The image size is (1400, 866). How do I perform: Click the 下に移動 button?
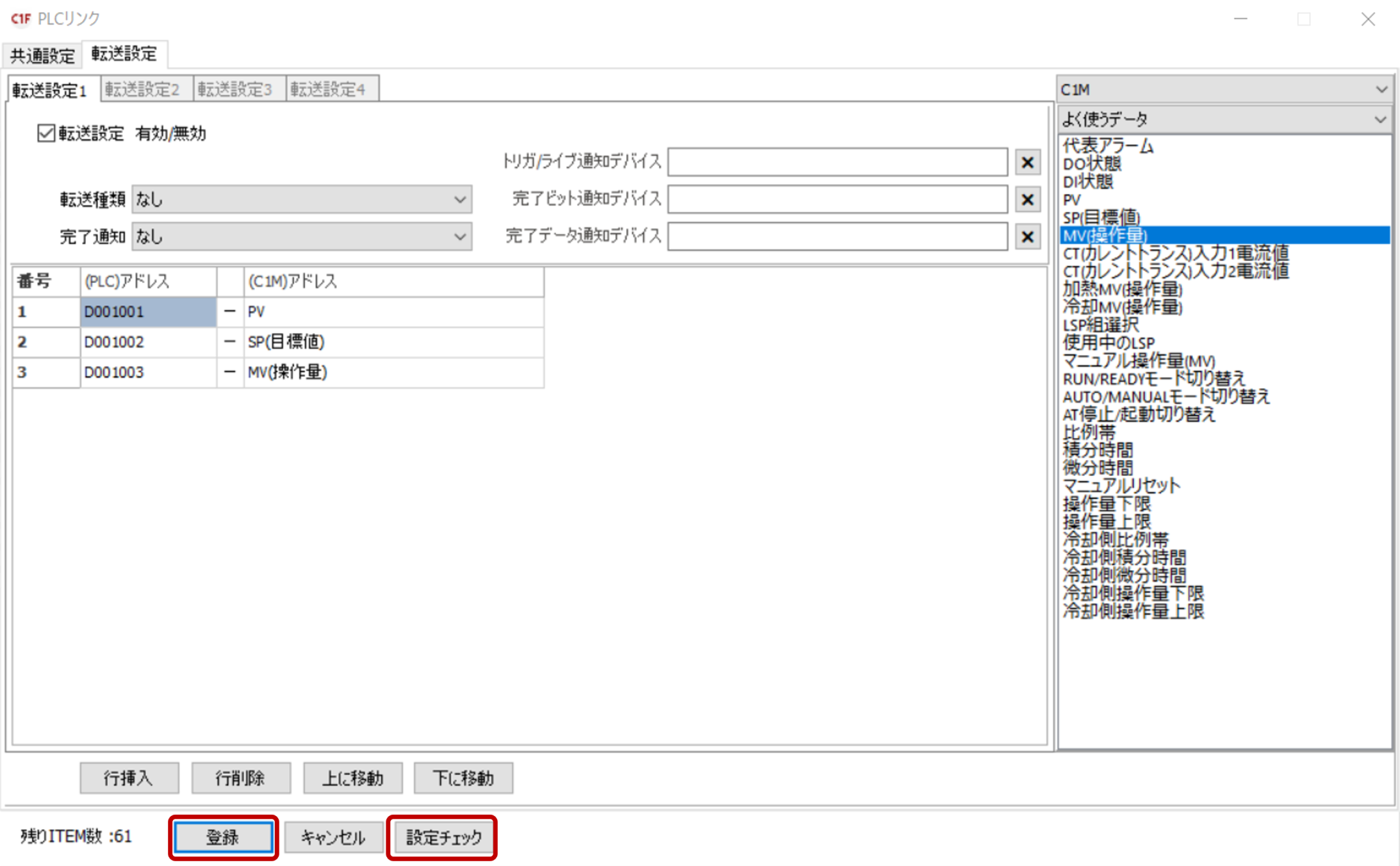[463, 778]
